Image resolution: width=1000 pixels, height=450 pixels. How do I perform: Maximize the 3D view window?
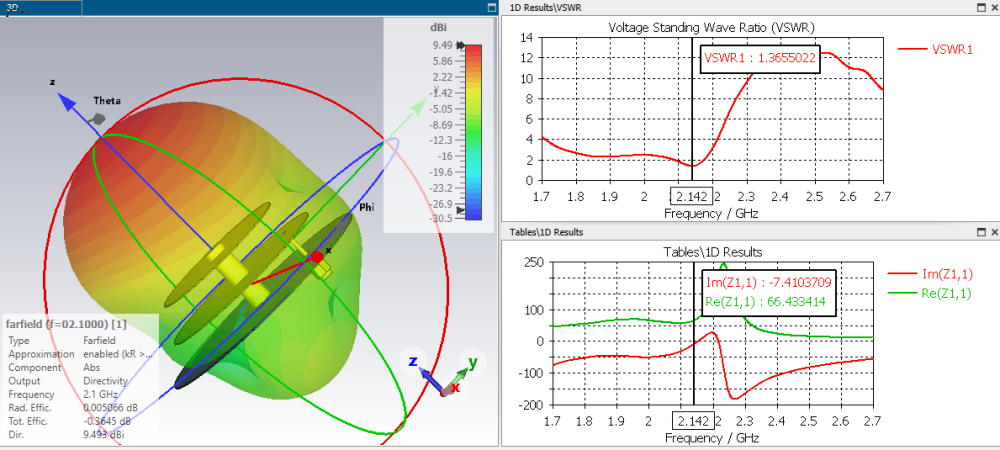click(x=491, y=8)
